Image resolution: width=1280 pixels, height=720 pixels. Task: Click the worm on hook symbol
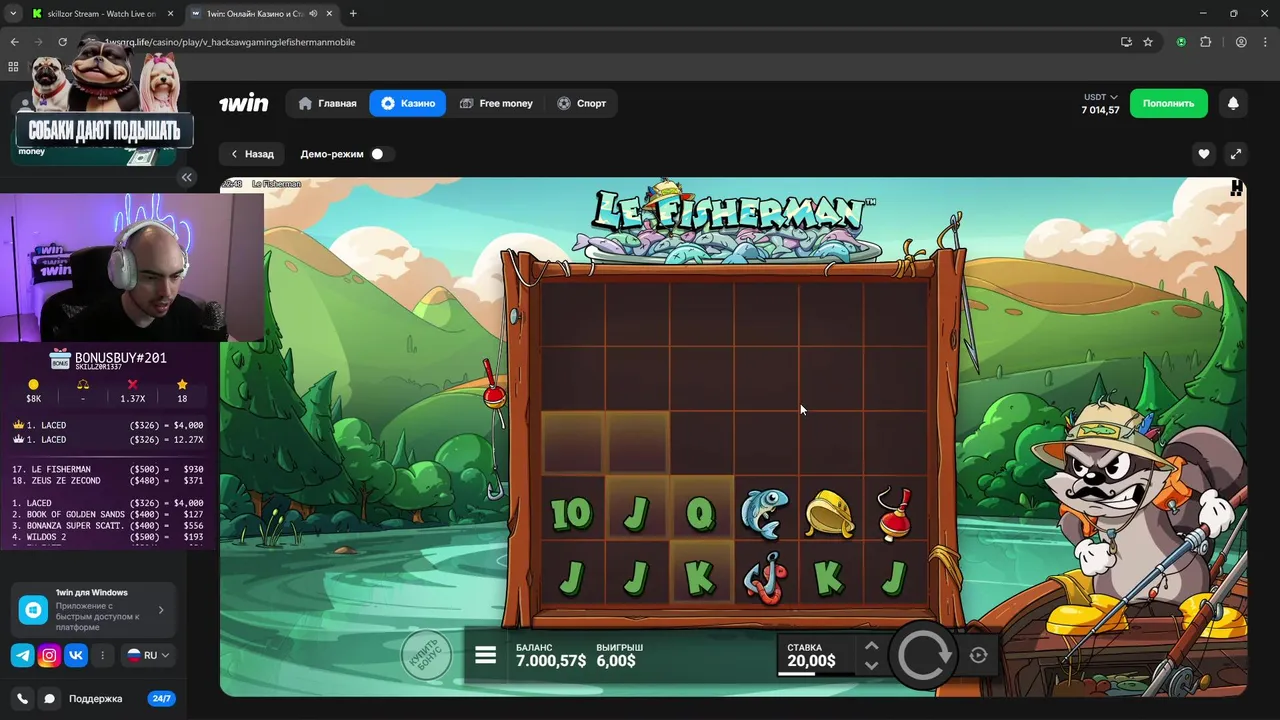pyautogui.click(x=765, y=578)
